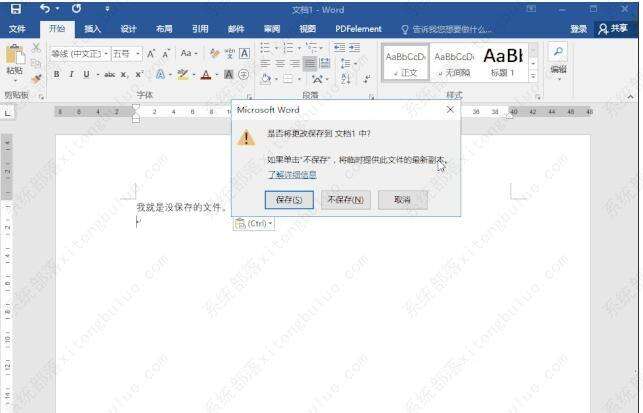643x413 pixels.
Task: Align text left
Action: [265, 63]
